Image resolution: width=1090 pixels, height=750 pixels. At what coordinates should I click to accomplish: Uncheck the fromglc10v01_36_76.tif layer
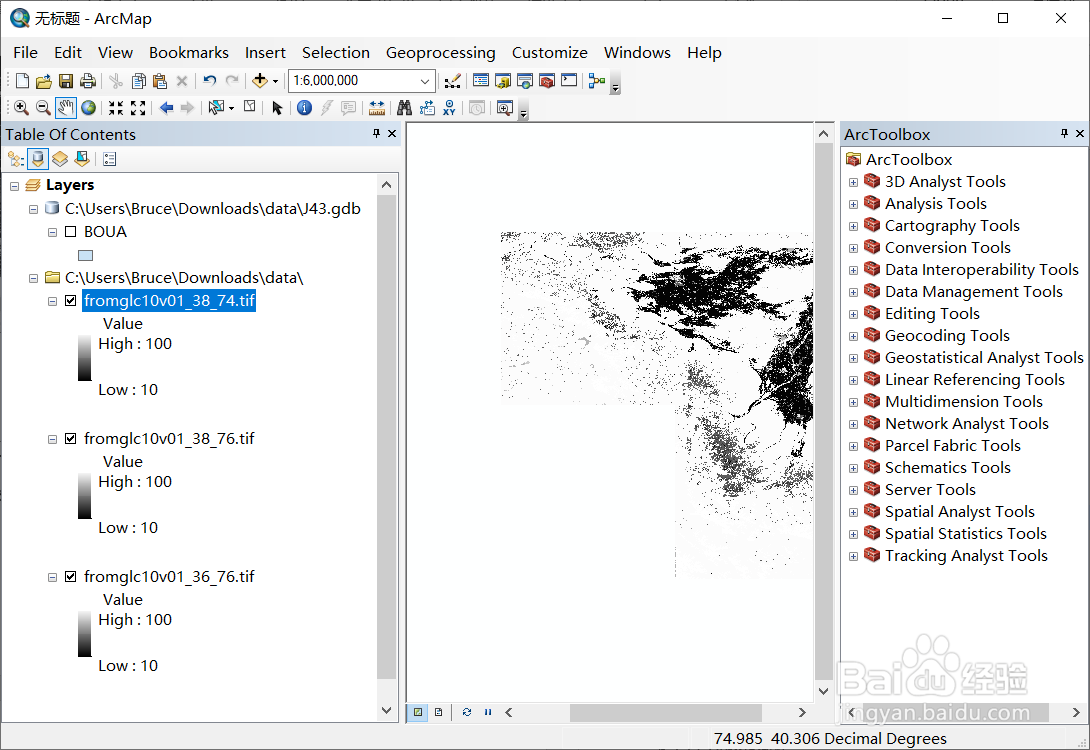click(x=70, y=576)
